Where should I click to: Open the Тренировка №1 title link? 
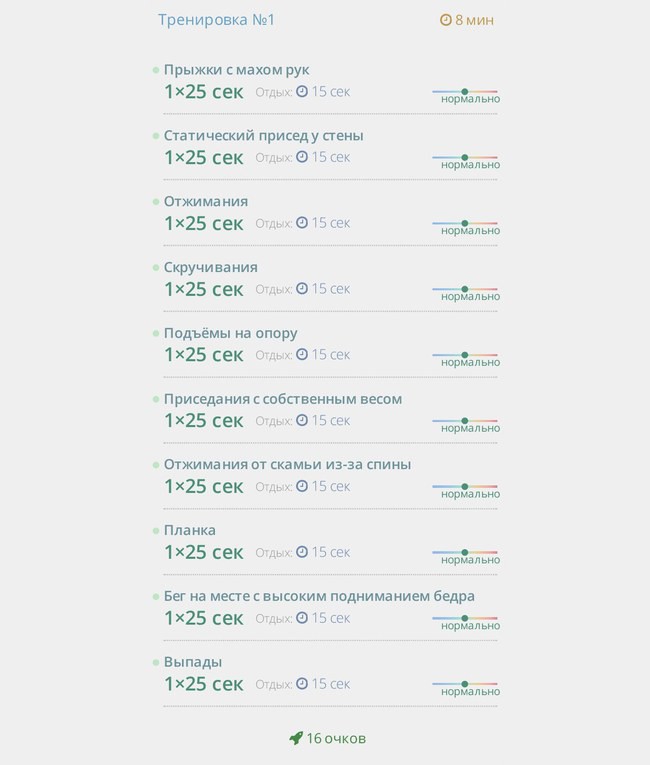216,20
